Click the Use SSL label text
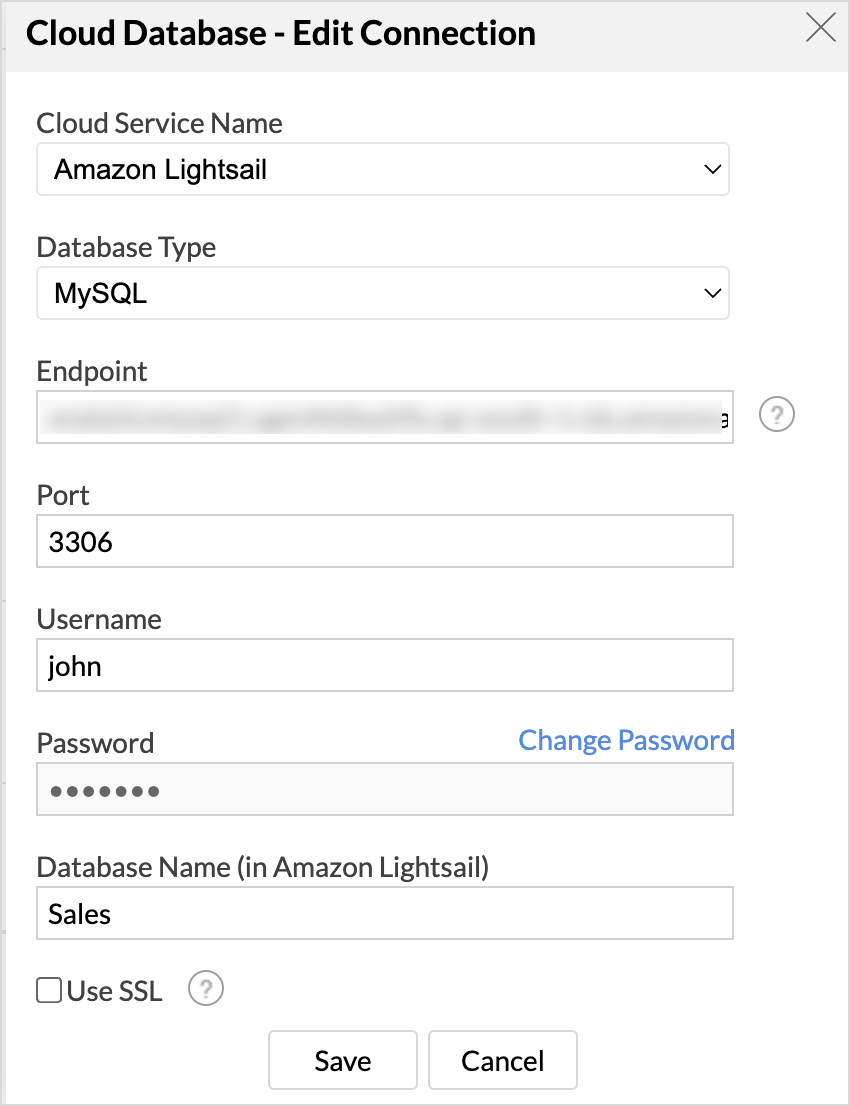Image resolution: width=850 pixels, height=1106 pixels. [x=114, y=991]
